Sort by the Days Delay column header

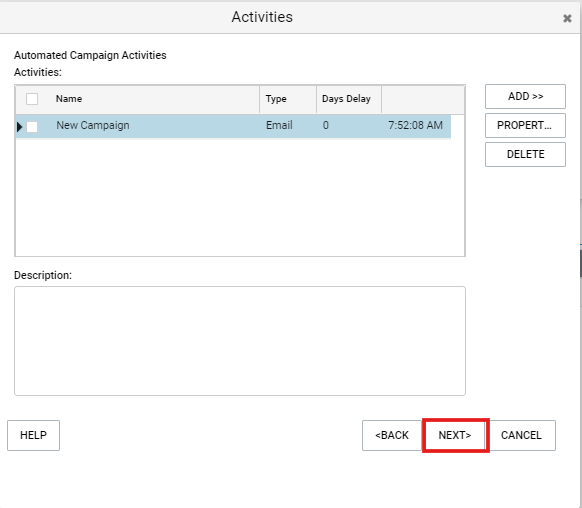click(346, 99)
